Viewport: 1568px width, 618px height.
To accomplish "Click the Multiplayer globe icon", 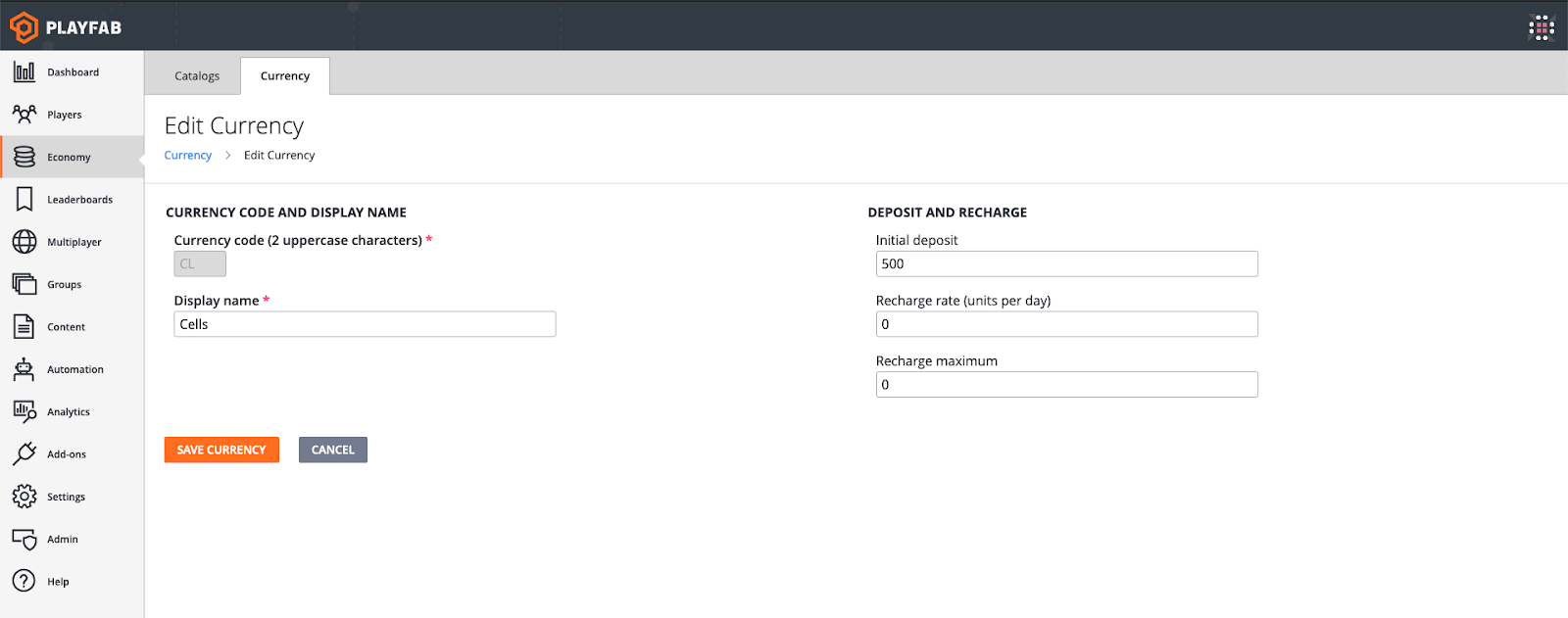I will (24, 242).
